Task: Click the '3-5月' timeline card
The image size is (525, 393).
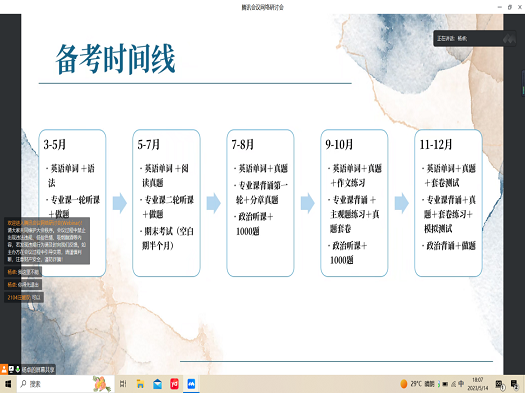Action: click(x=72, y=203)
